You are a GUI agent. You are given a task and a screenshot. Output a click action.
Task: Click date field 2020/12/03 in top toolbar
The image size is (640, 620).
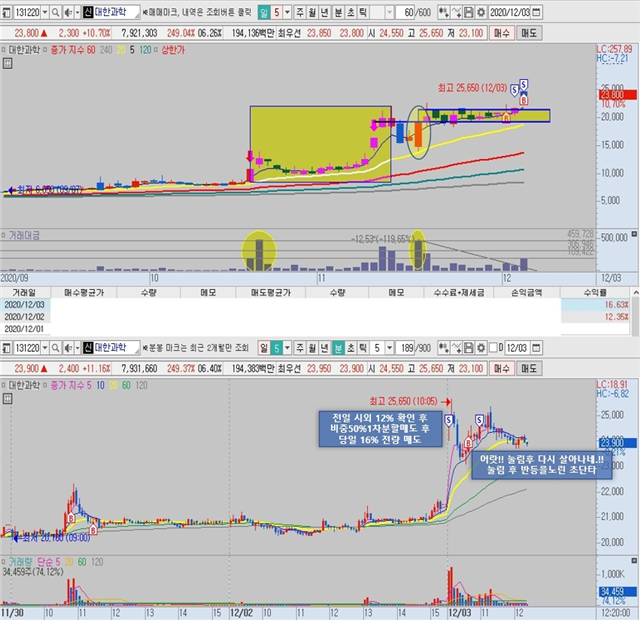click(510, 13)
